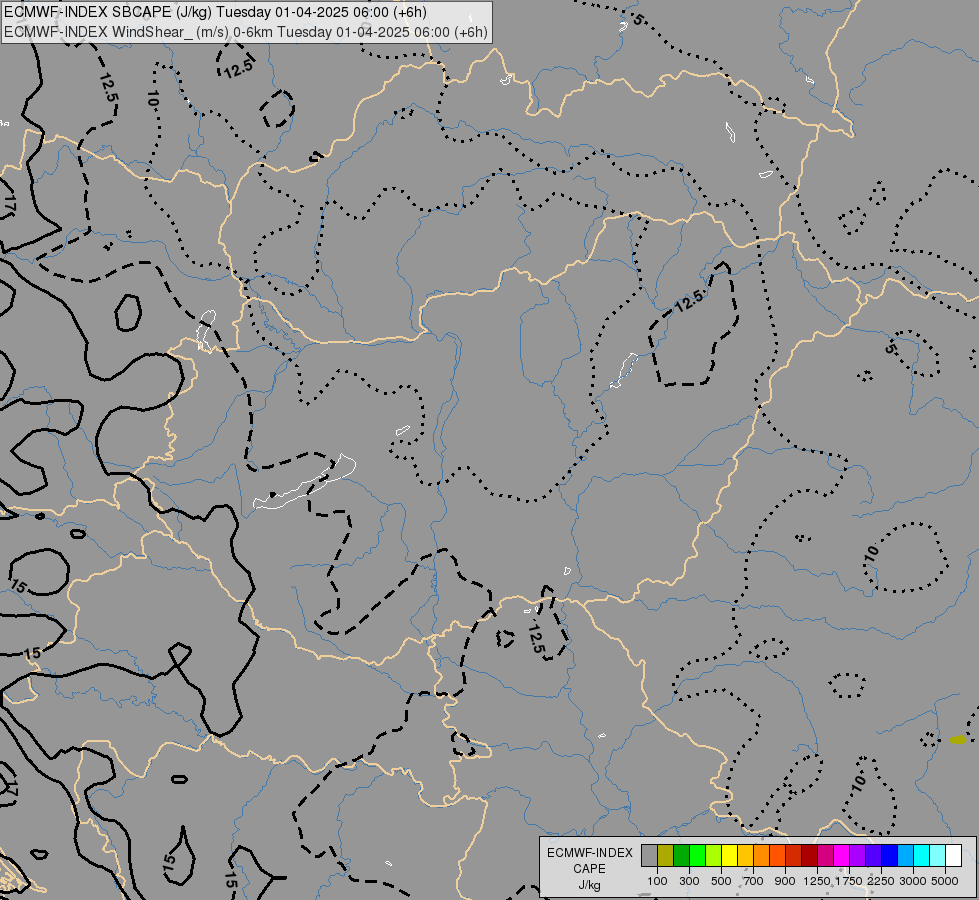Select the brick red legend swatch
The image size is (979, 900).
point(794,856)
